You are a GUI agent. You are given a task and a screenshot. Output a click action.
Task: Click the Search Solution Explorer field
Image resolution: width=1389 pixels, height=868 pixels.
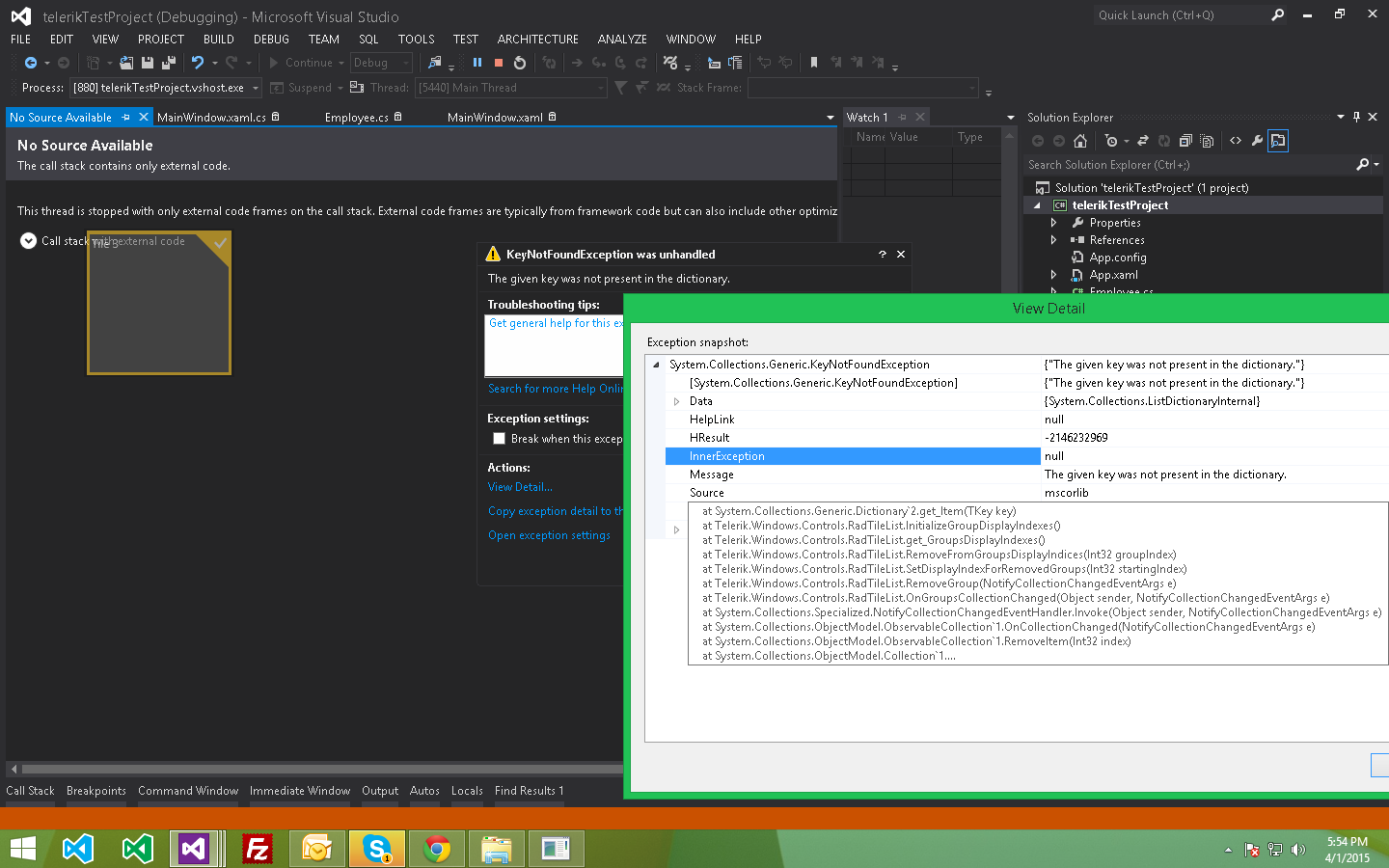(1186, 165)
